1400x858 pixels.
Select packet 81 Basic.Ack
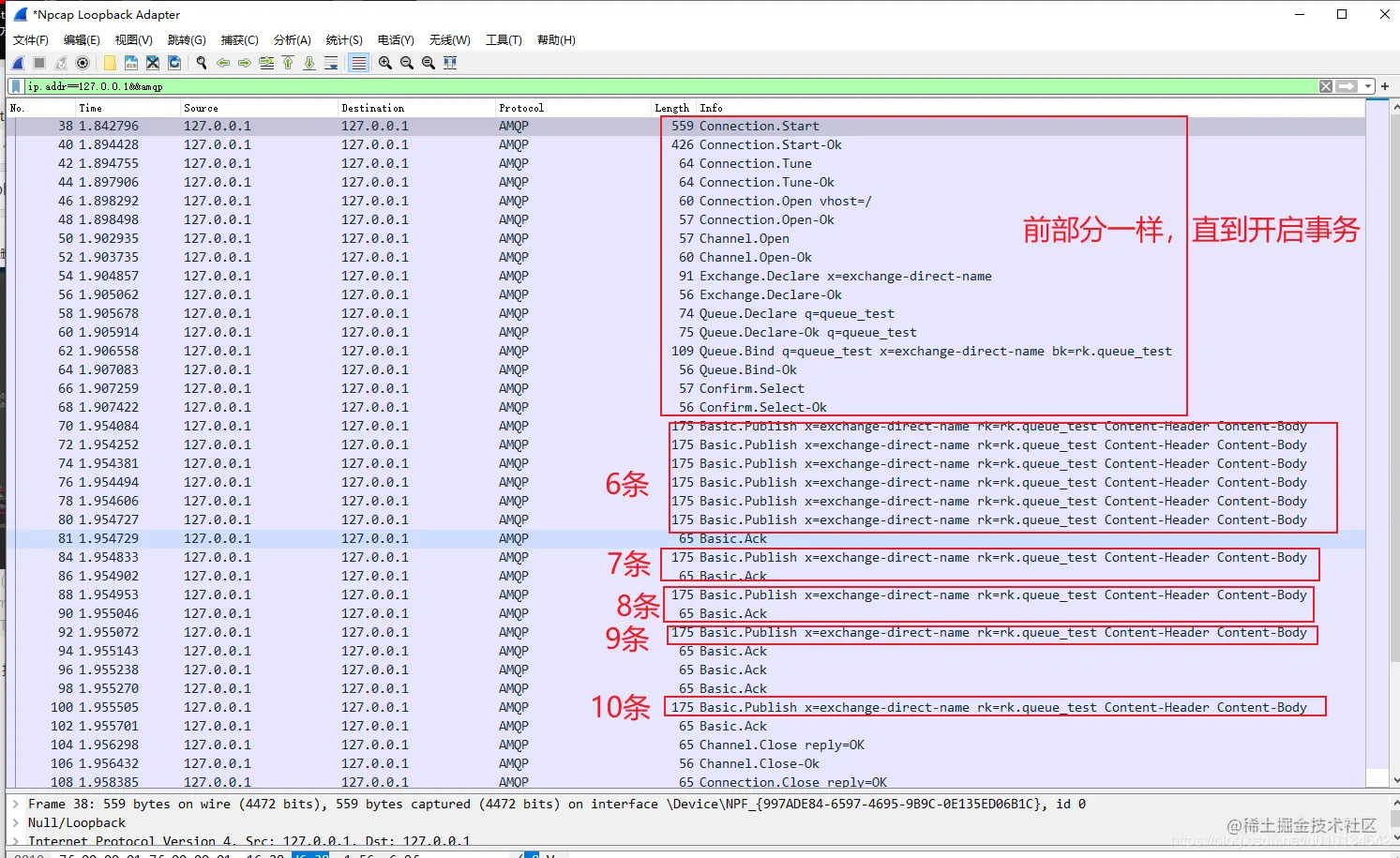(x=685, y=538)
